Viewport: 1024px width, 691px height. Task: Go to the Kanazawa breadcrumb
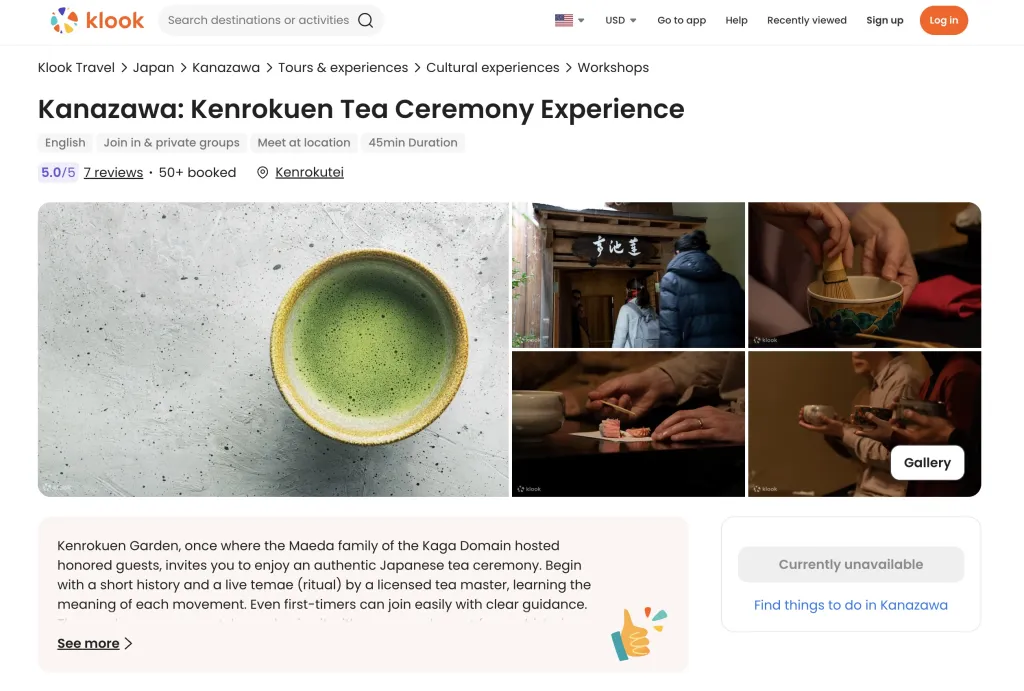[226, 68]
